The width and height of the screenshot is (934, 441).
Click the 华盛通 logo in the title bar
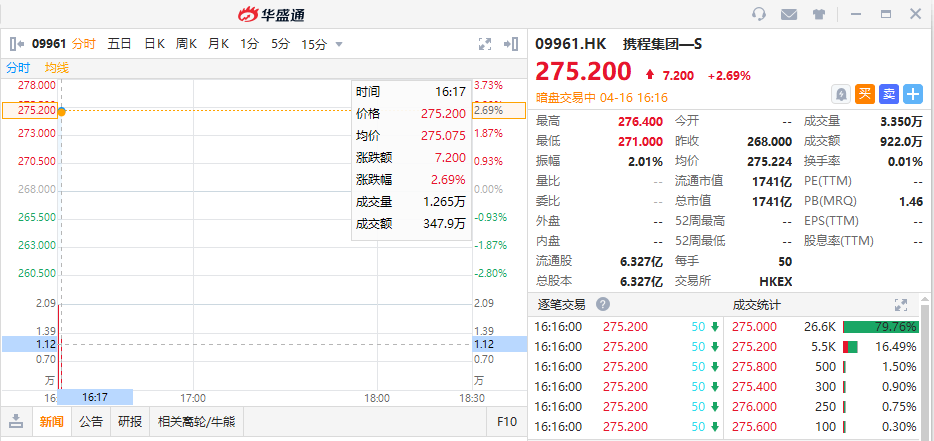272,14
